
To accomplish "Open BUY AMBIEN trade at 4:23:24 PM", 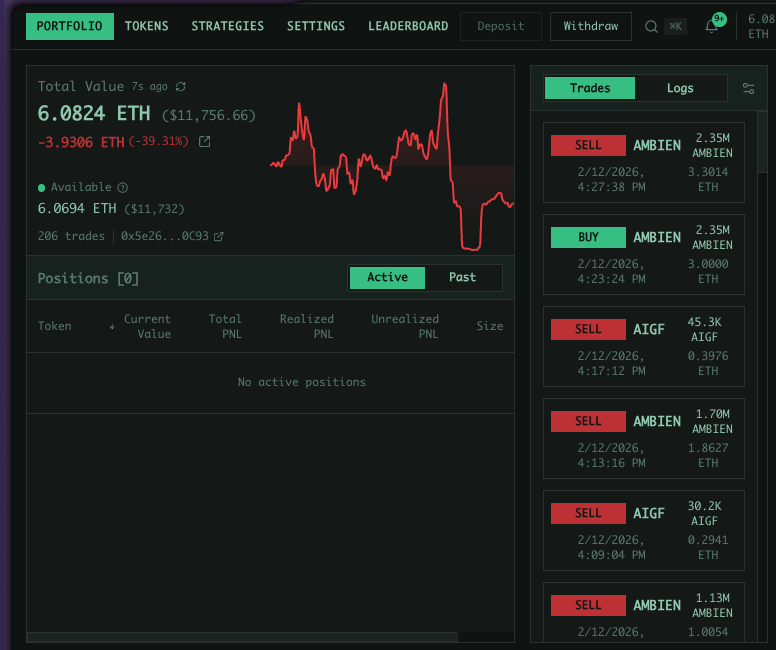I will coord(644,254).
